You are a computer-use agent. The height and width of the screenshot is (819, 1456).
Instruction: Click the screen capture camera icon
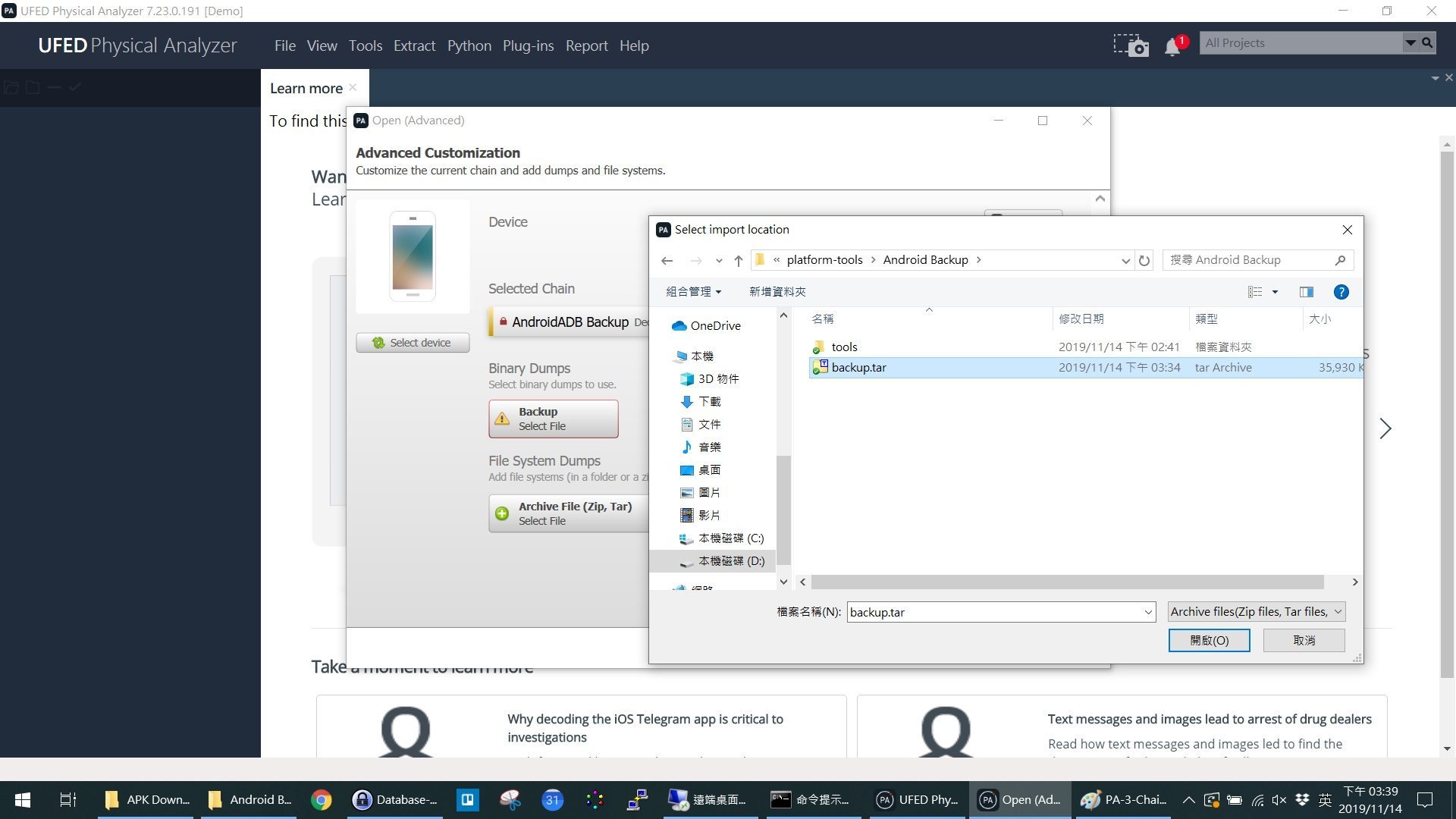click(1131, 45)
